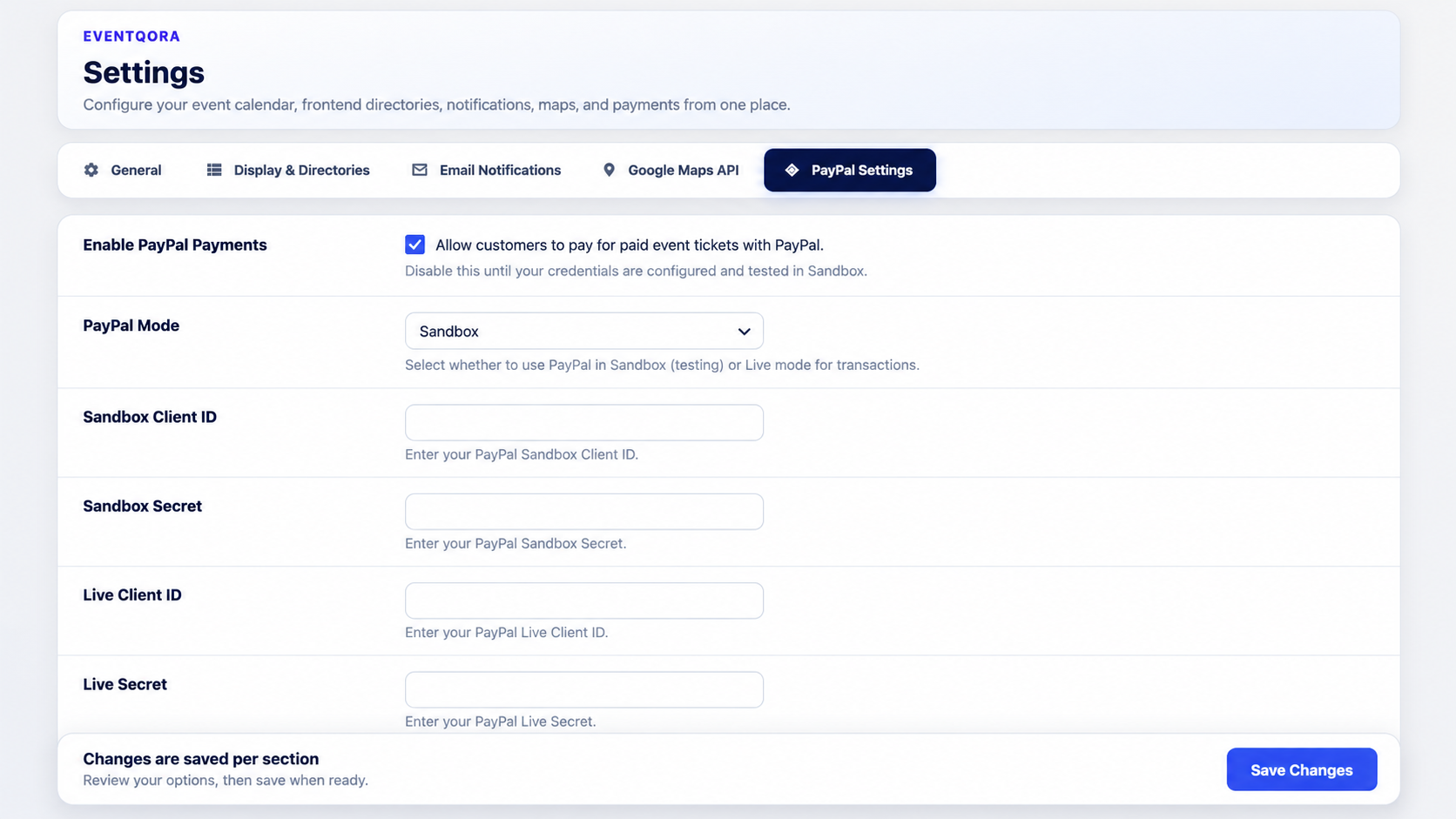
Task: Click 'Enter your PayPal Sandbox Client ID.' hint
Action: tap(522, 454)
